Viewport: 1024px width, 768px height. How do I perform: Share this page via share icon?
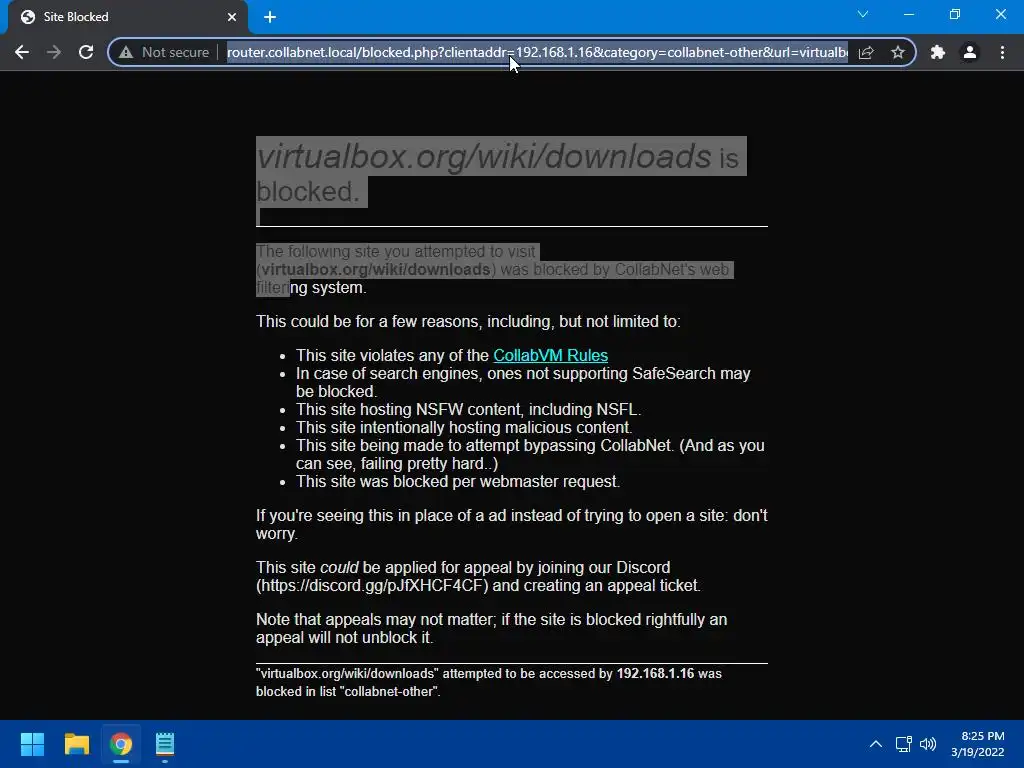coord(866,52)
